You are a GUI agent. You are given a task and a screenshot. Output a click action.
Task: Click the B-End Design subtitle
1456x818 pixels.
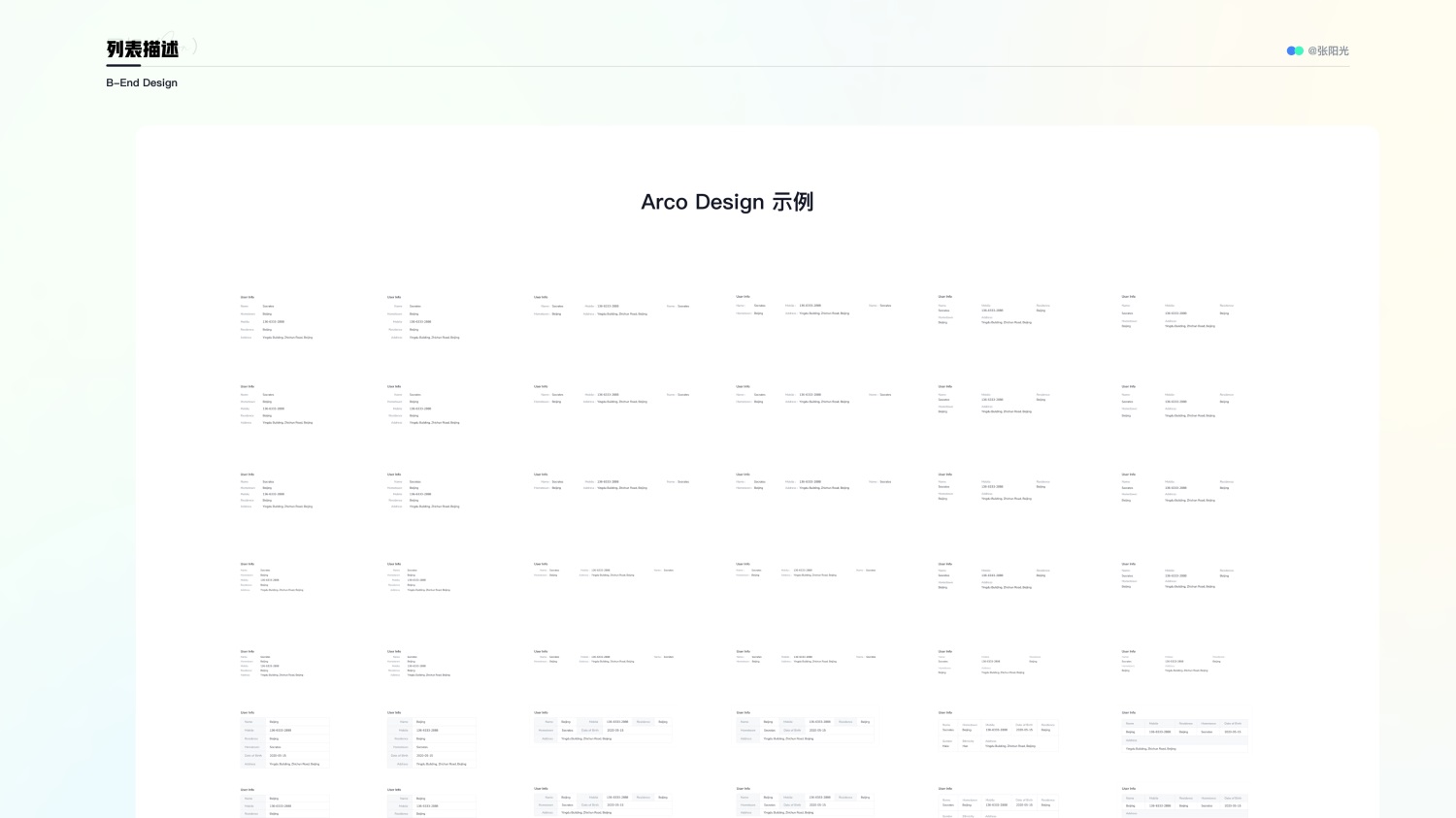[x=142, y=82]
